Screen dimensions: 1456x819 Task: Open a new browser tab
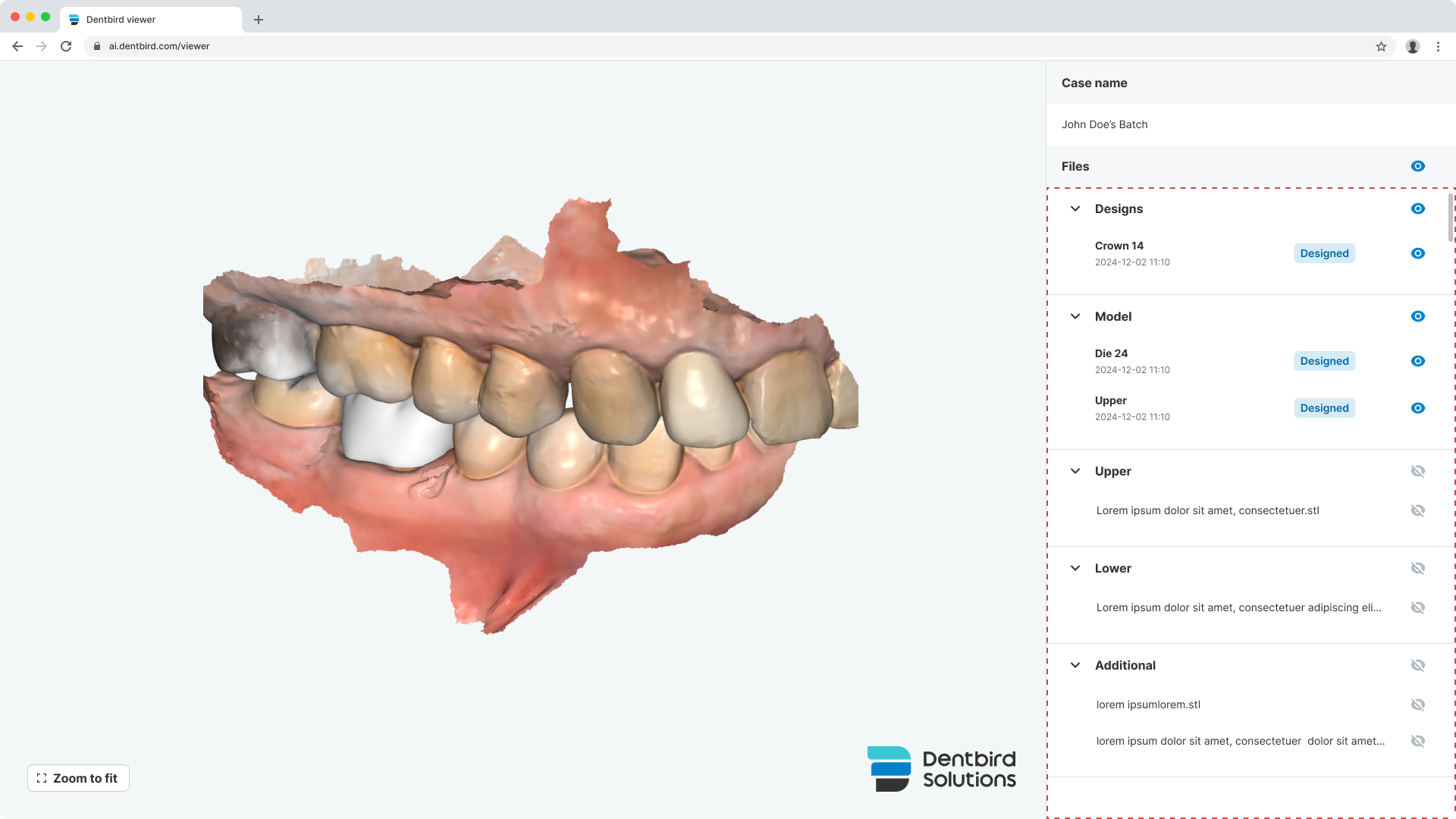coord(259,20)
